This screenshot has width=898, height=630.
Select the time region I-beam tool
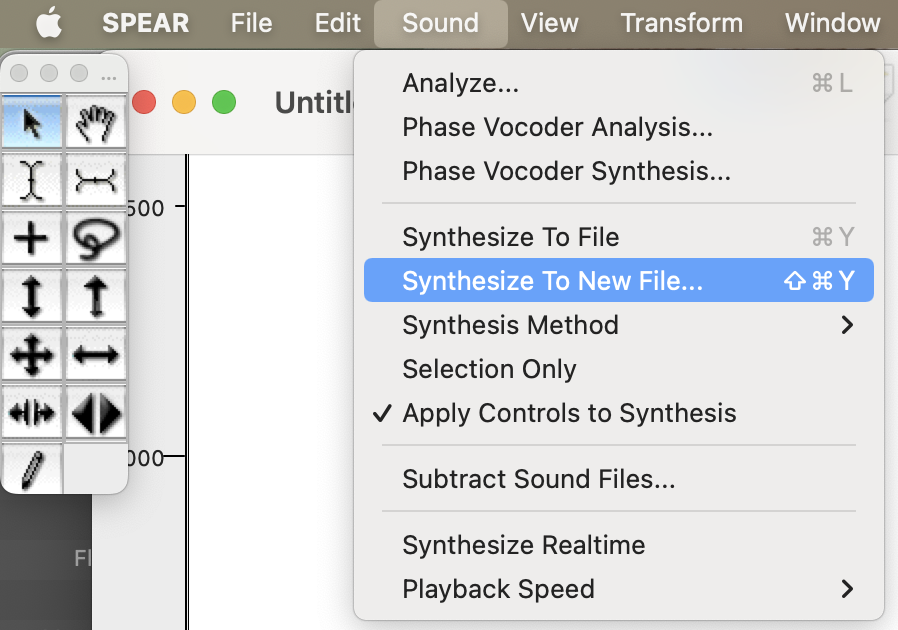tap(32, 181)
